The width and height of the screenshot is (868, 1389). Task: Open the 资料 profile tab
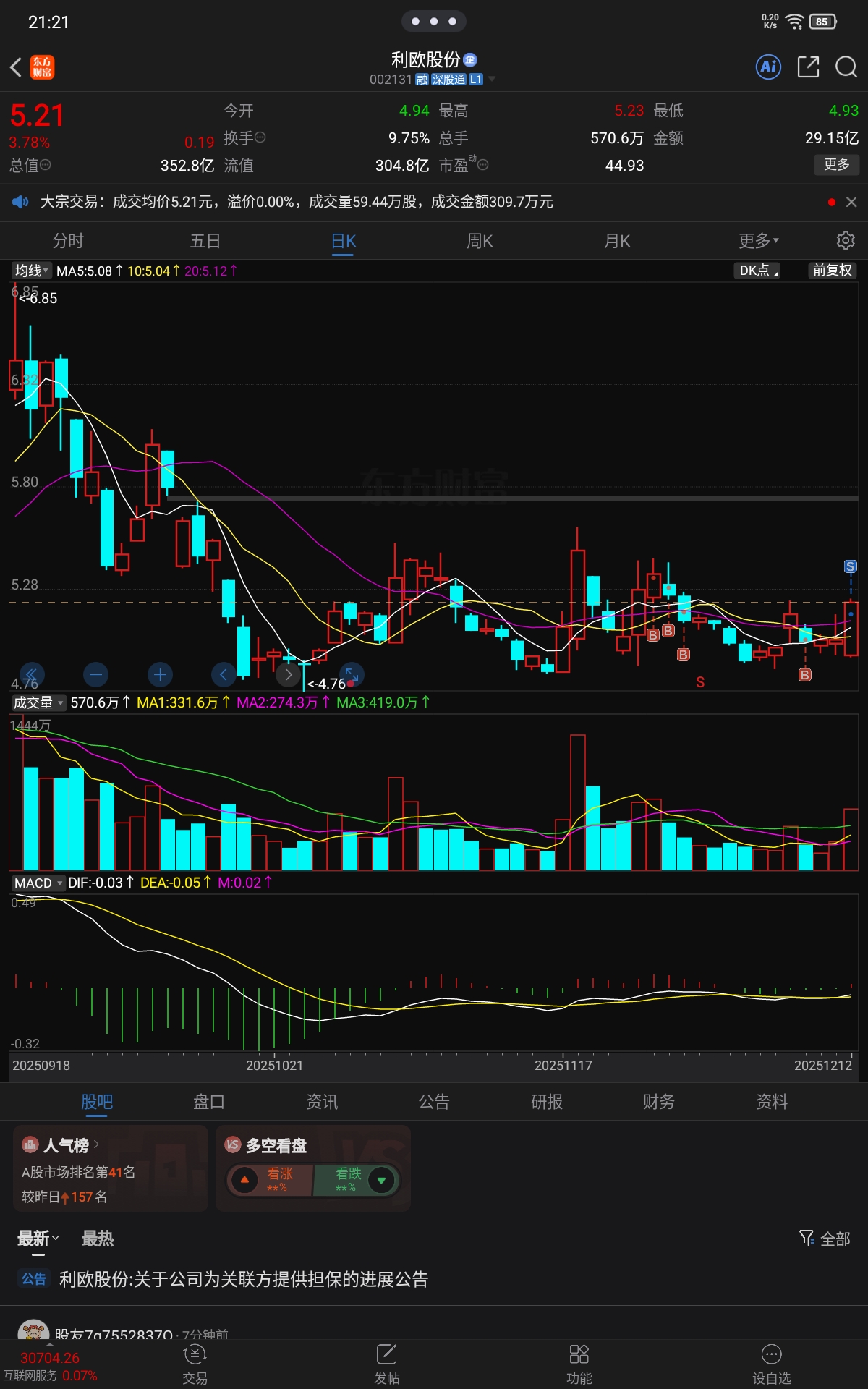[772, 1101]
